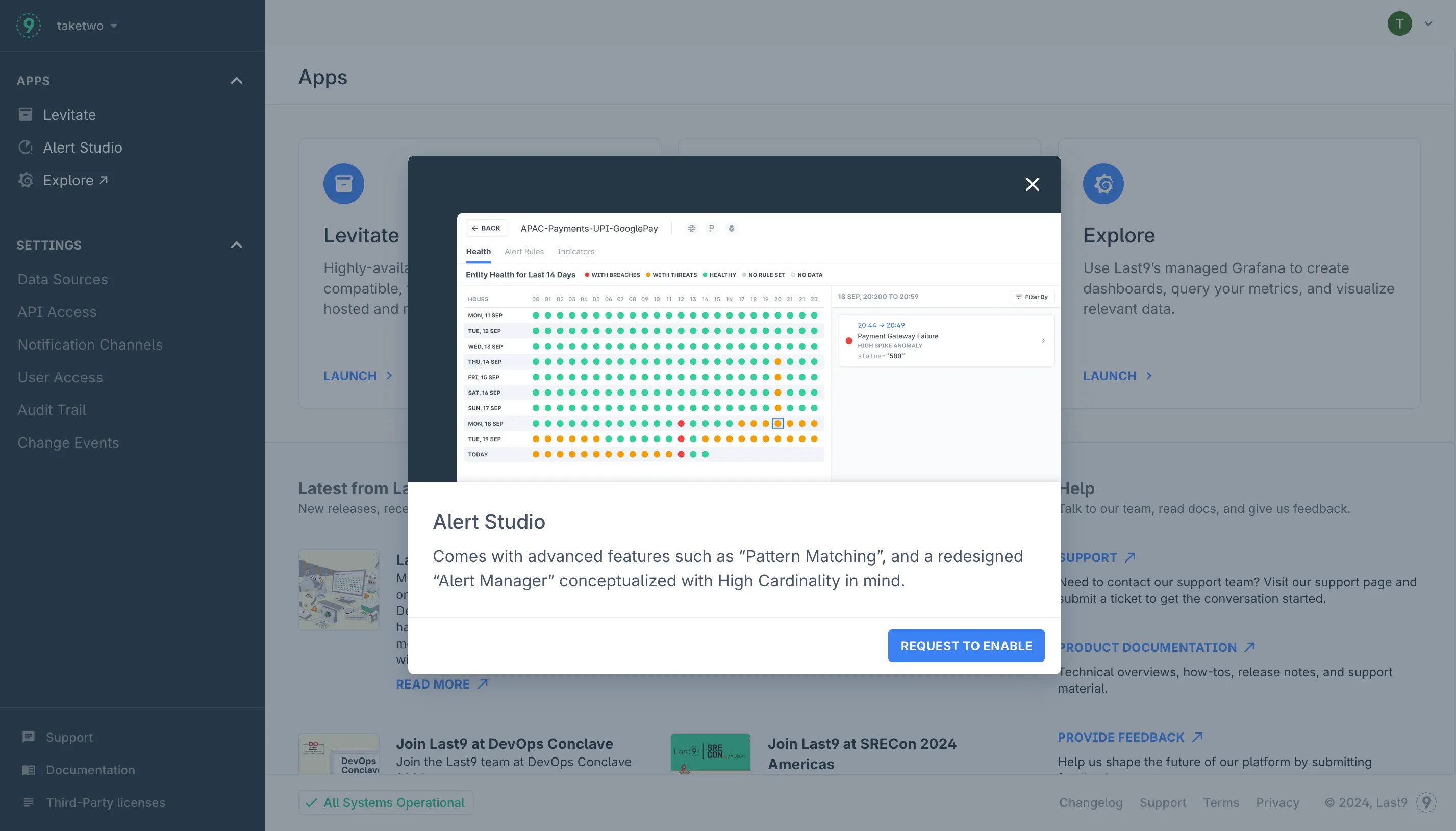1456x831 pixels.
Task: Open Notification Channels settings
Action: [90, 344]
